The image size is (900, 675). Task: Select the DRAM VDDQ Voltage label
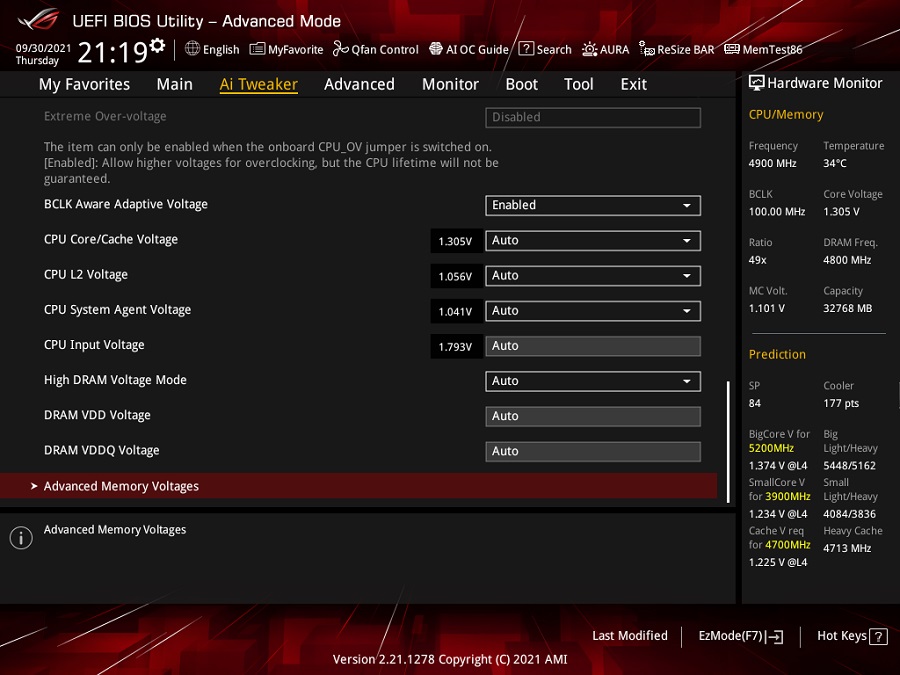coord(102,451)
